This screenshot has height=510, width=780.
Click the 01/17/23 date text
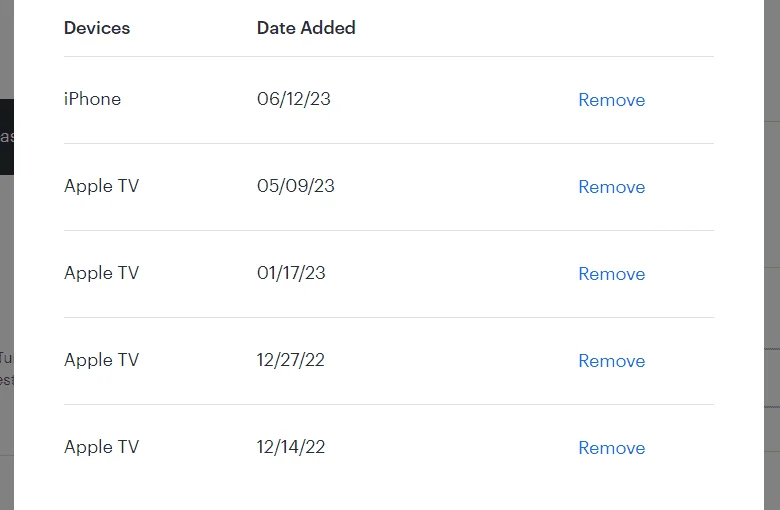(291, 273)
